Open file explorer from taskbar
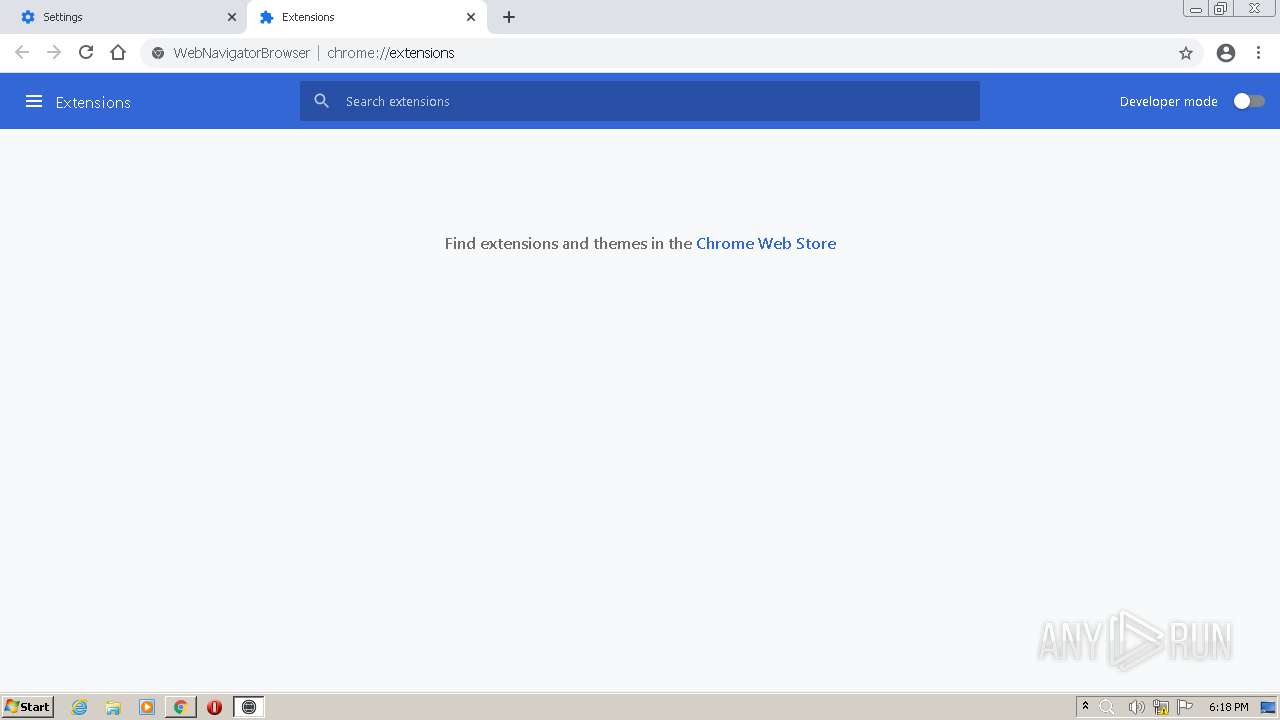 click(x=113, y=707)
